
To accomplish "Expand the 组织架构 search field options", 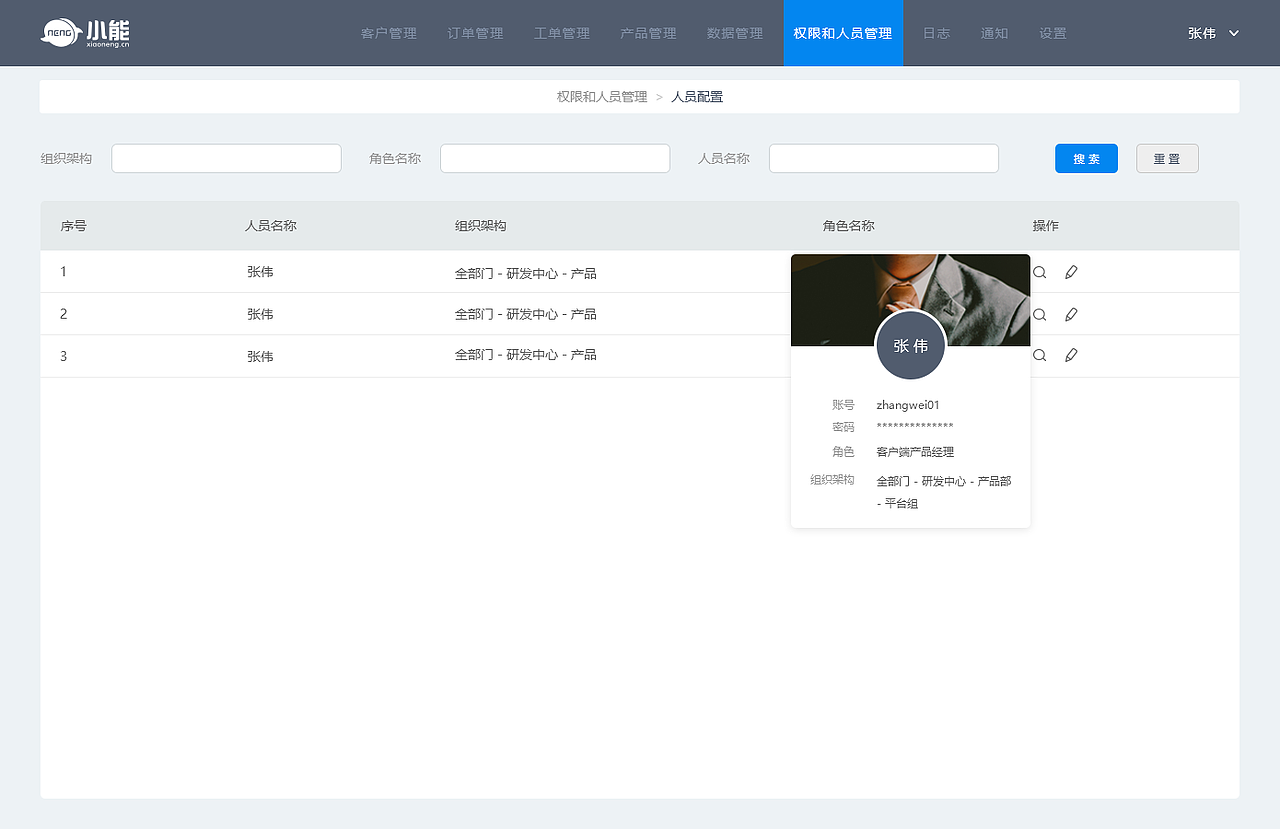I will [x=226, y=158].
